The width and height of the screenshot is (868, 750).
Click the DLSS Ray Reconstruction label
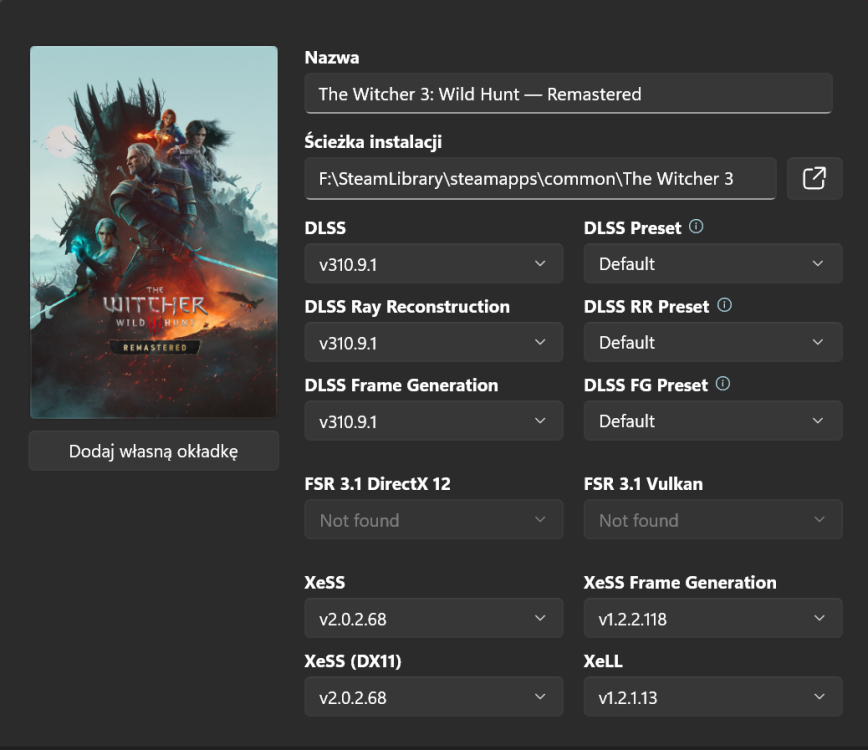[x=407, y=307]
